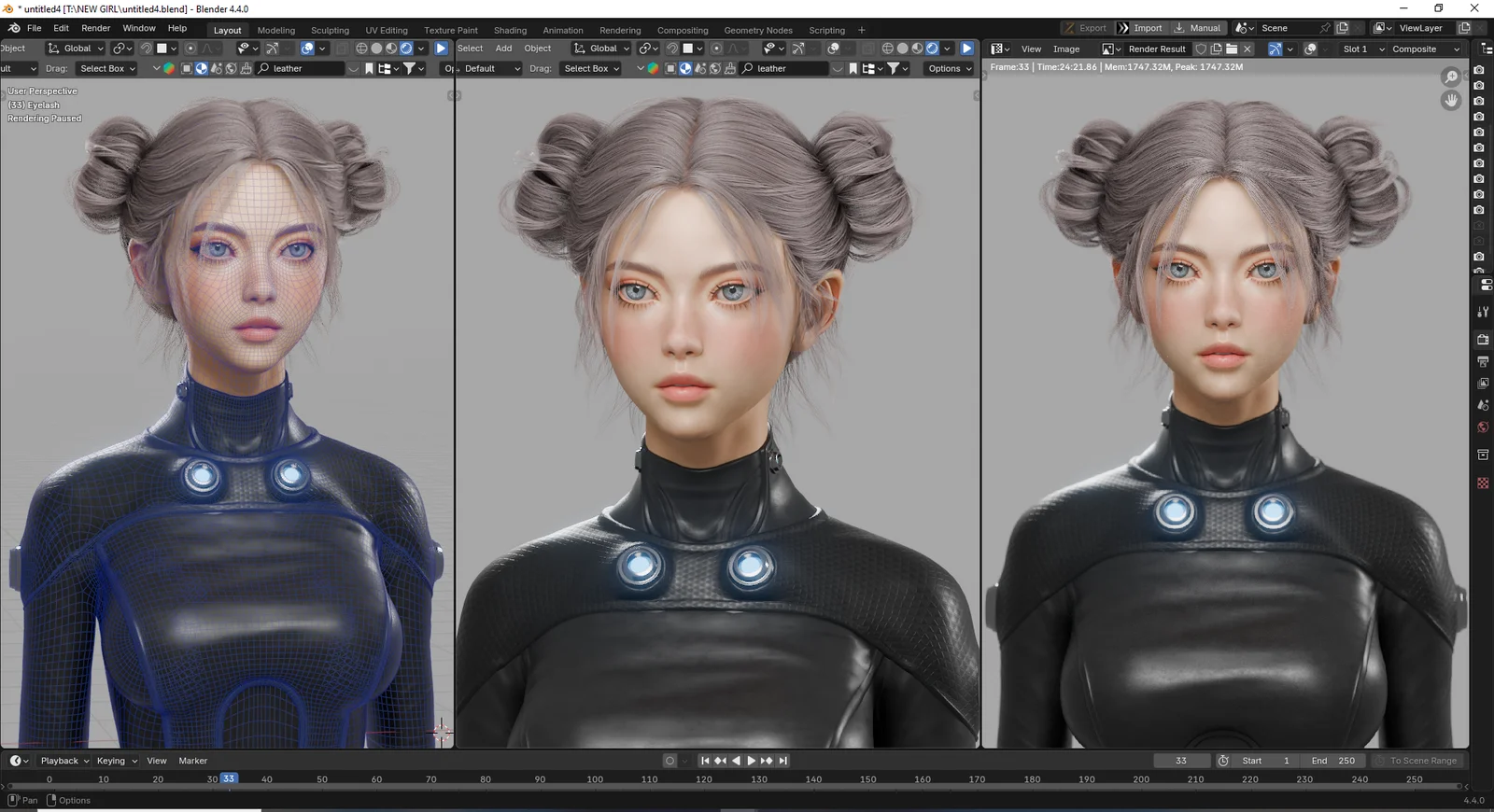Open the Render properties tab
Screen dimensions: 1494x812
tap(1483, 340)
